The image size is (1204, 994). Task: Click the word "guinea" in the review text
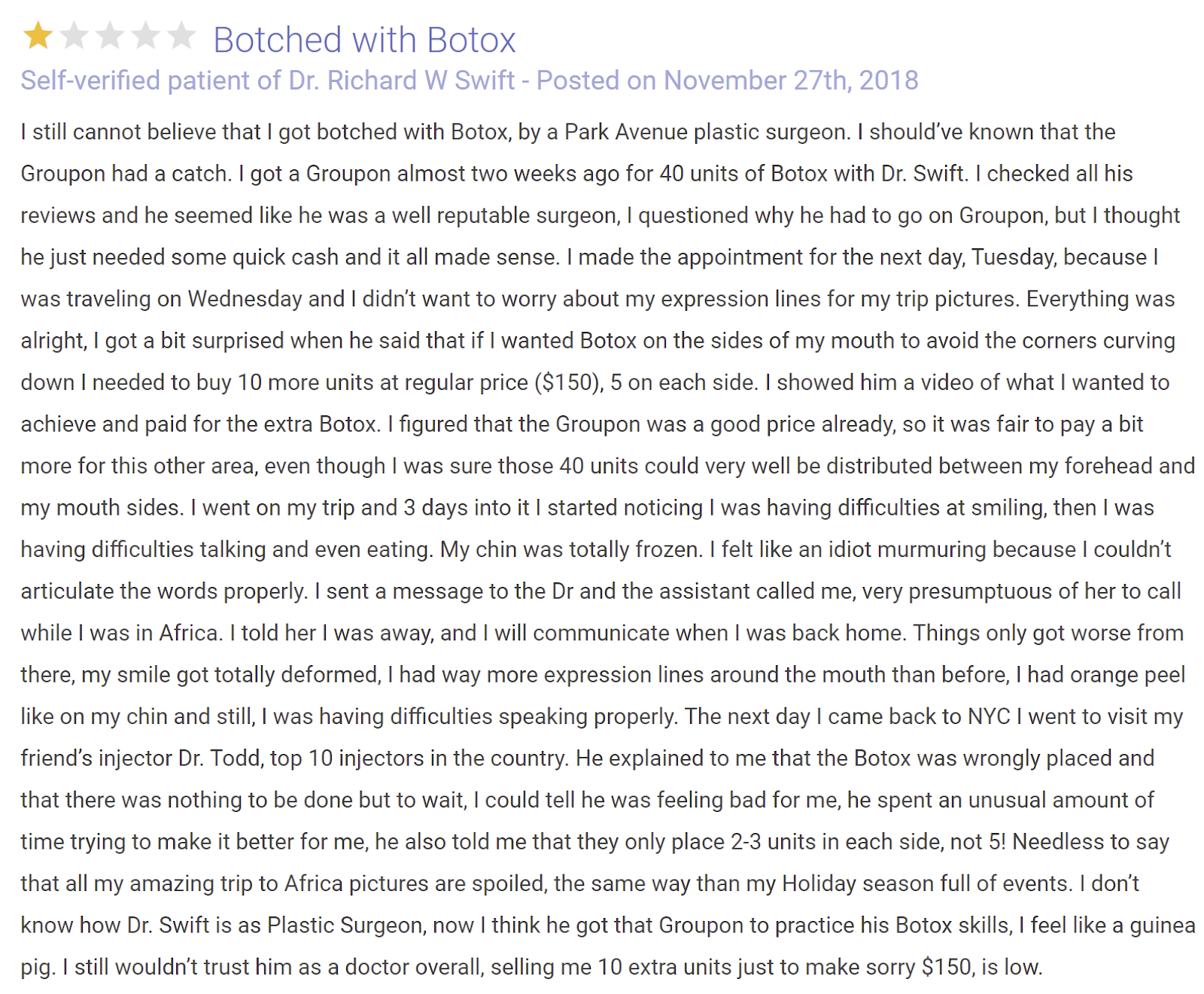(1161, 926)
